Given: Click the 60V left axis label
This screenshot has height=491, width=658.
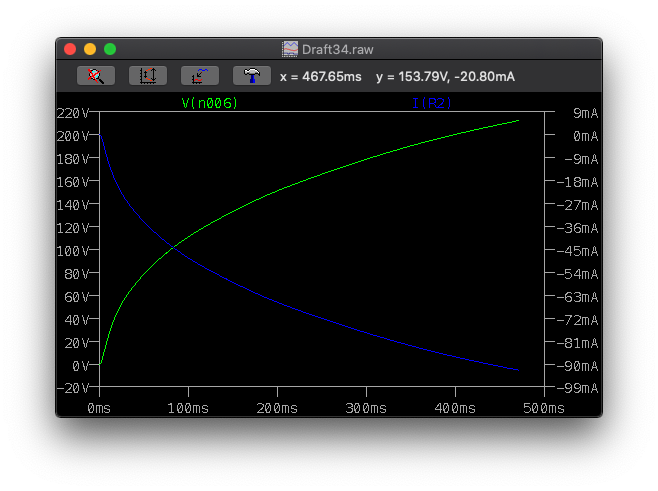Looking at the screenshot, I should tap(77, 297).
